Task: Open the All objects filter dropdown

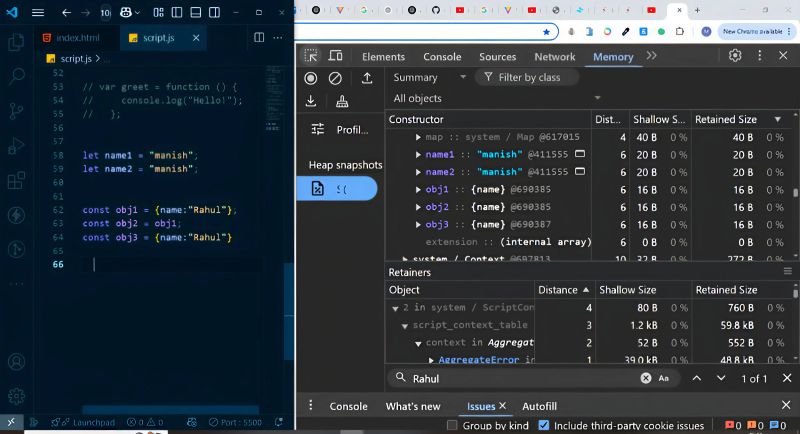Action: [x=496, y=98]
